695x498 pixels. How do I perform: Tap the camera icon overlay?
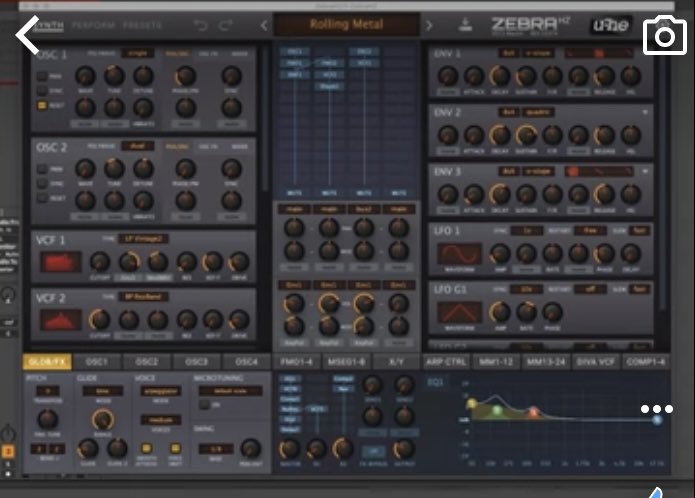[664, 35]
